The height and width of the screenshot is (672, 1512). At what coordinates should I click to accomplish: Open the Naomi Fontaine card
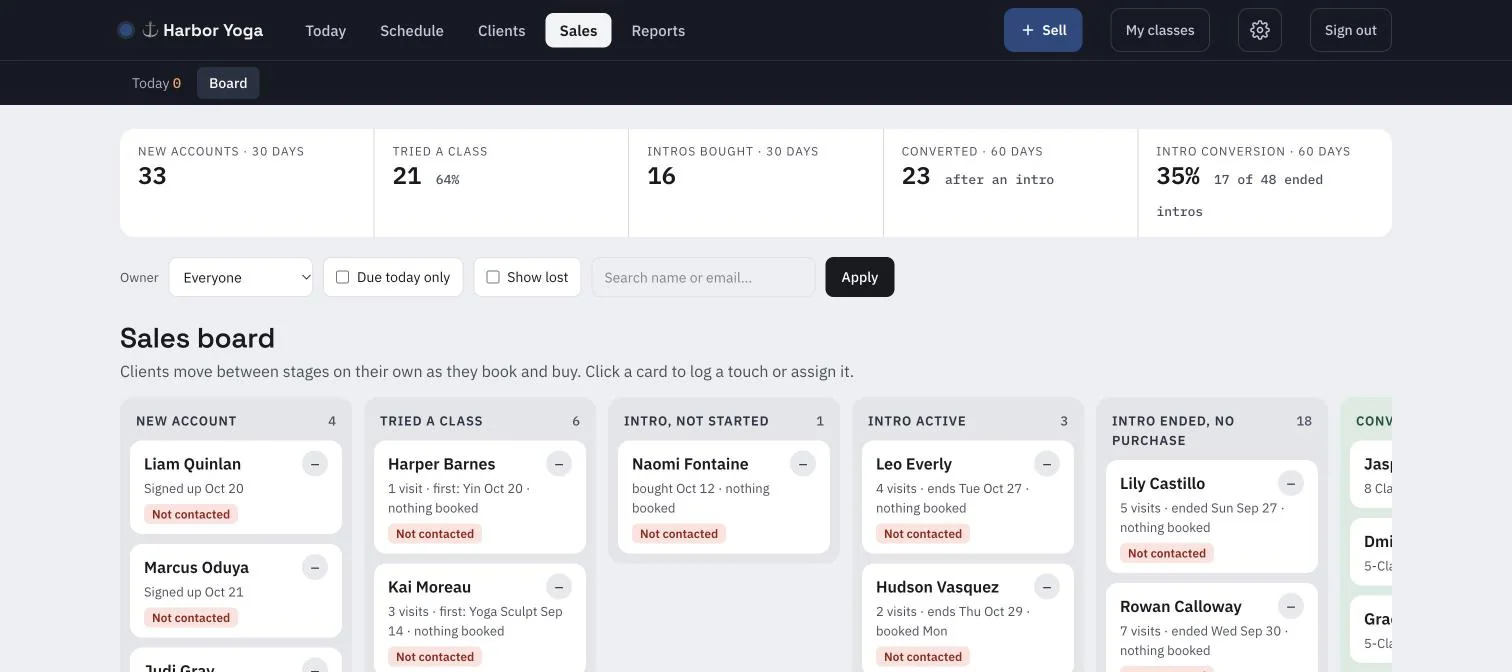click(x=724, y=497)
